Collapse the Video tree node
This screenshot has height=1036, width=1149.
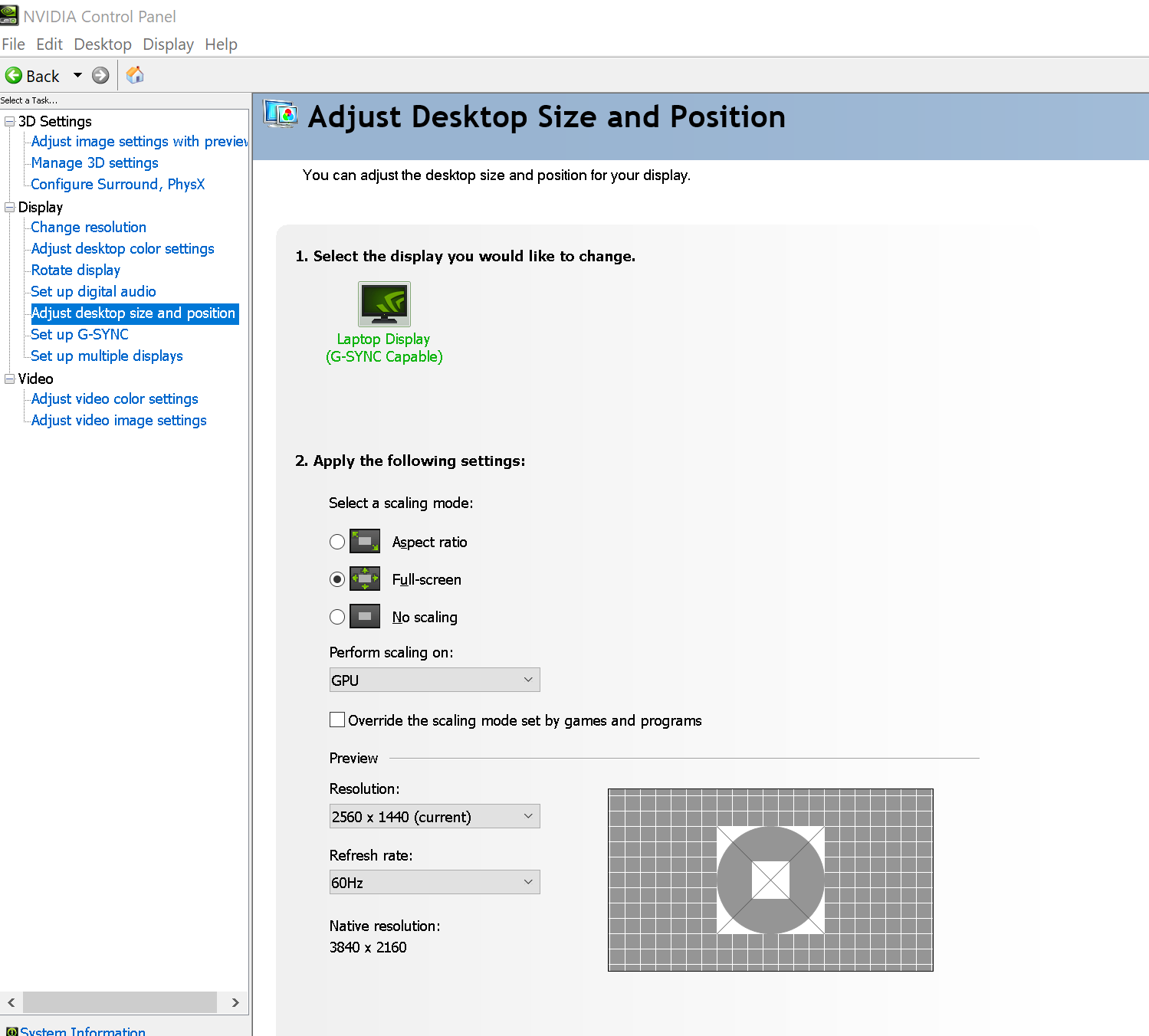[x=10, y=379]
